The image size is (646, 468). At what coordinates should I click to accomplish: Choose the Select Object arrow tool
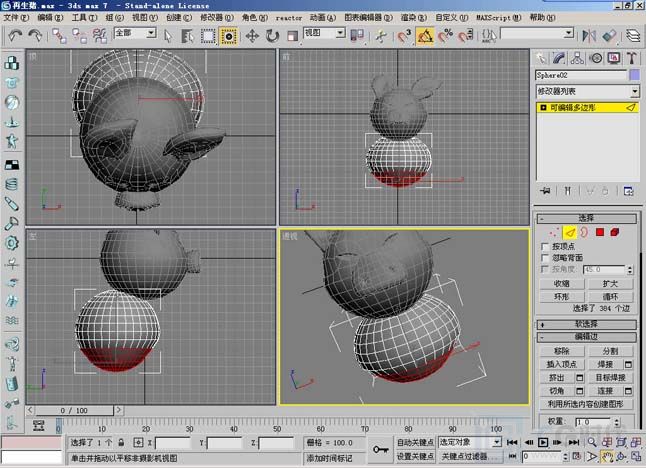[168, 36]
